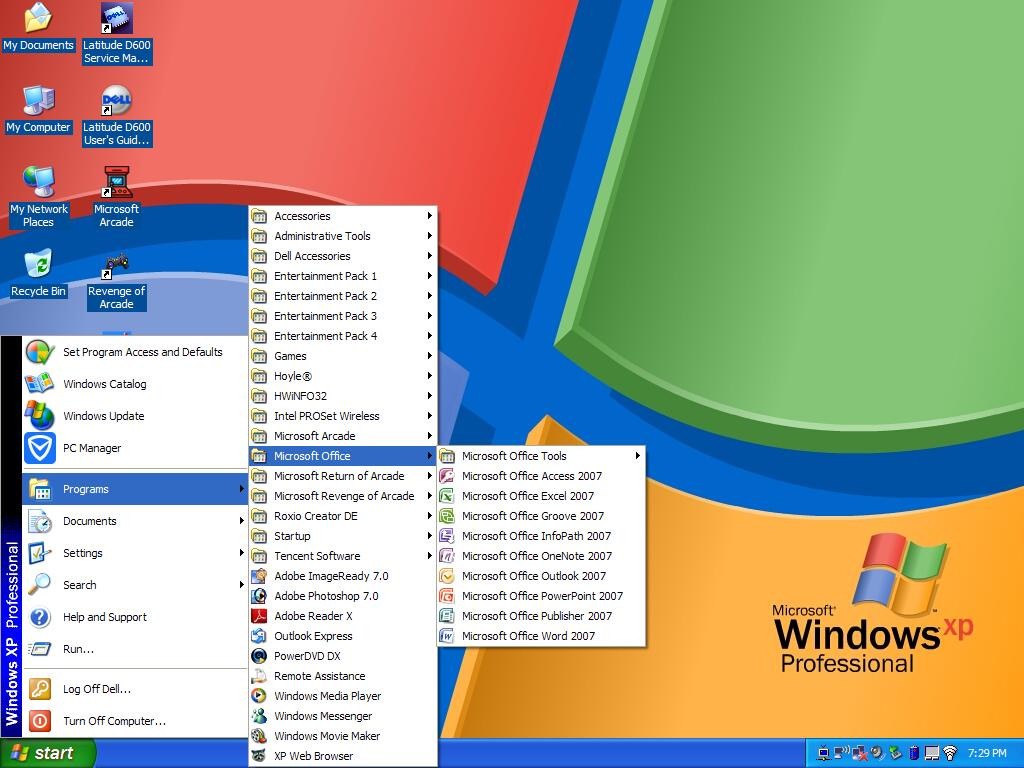Screen dimensions: 1024x768
Task: Open the Programs menu item
Action: (x=135, y=489)
